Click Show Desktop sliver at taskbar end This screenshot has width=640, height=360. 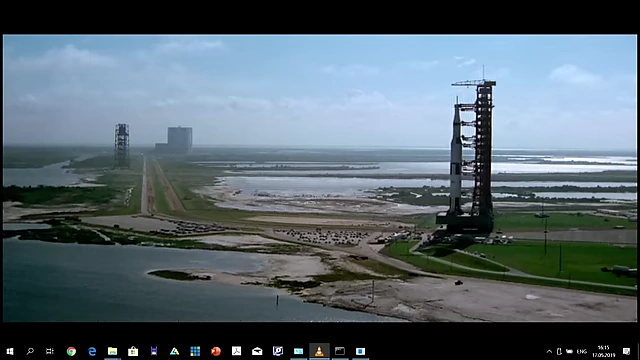point(638,351)
